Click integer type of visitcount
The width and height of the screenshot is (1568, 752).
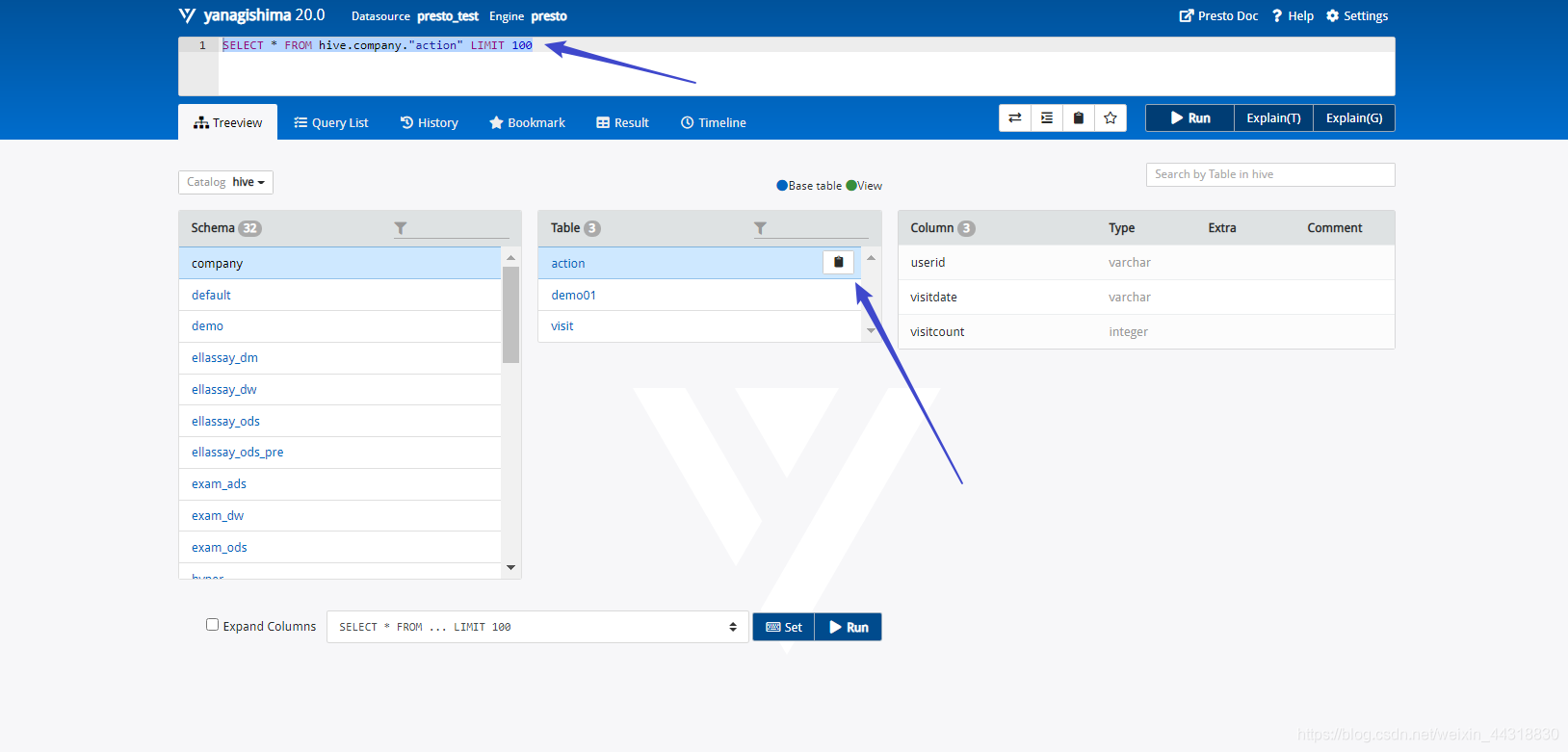1128,332
